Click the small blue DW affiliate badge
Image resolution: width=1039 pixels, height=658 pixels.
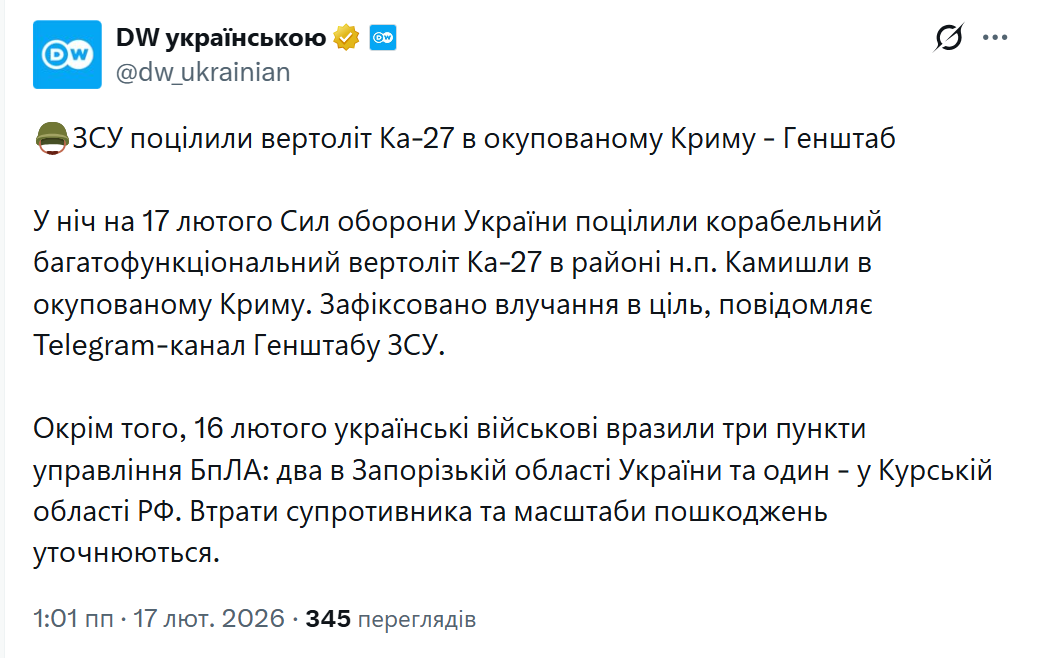coord(383,39)
